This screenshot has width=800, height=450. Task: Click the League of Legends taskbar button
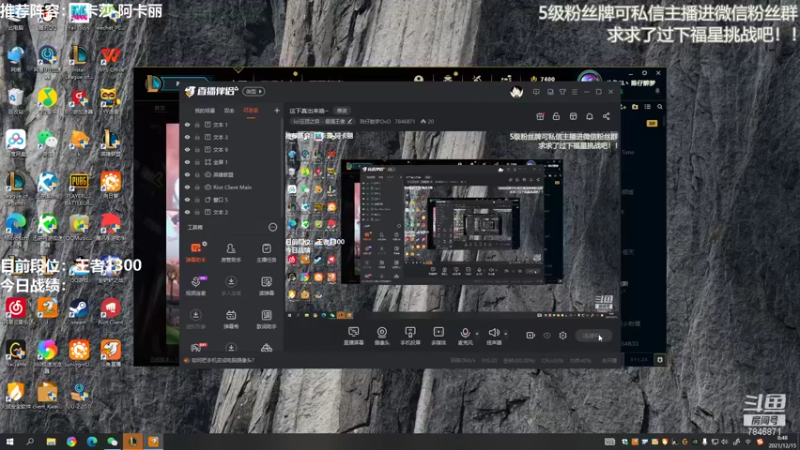(x=133, y=441)
